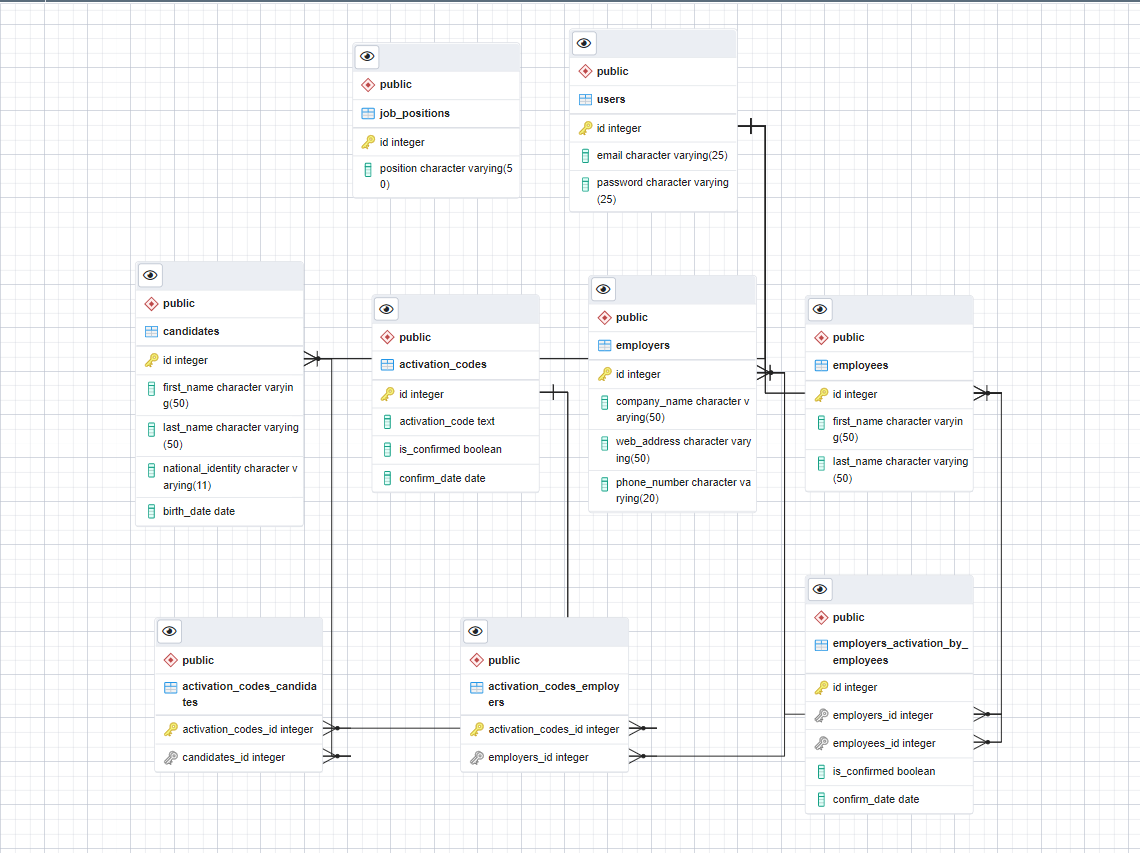This screenshot has height=853, width=1140.
Task: Click the key icon of employees id integer
Action: pyautogui.click(x=822, y=395)
